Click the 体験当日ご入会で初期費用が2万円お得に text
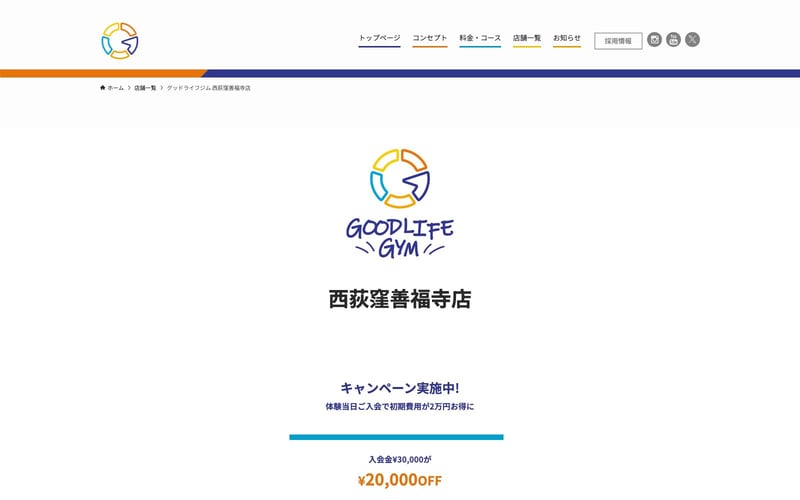The height and width of the screenshot is (500, 800). point(400,407)
